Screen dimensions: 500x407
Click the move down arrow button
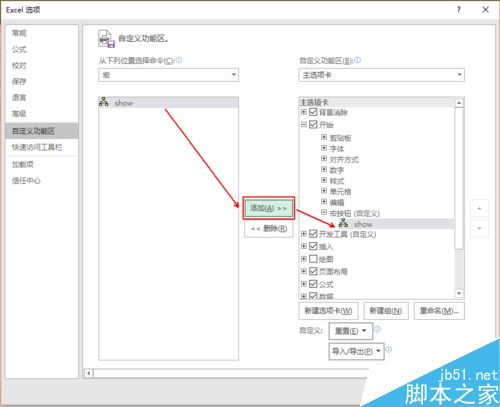479,229
